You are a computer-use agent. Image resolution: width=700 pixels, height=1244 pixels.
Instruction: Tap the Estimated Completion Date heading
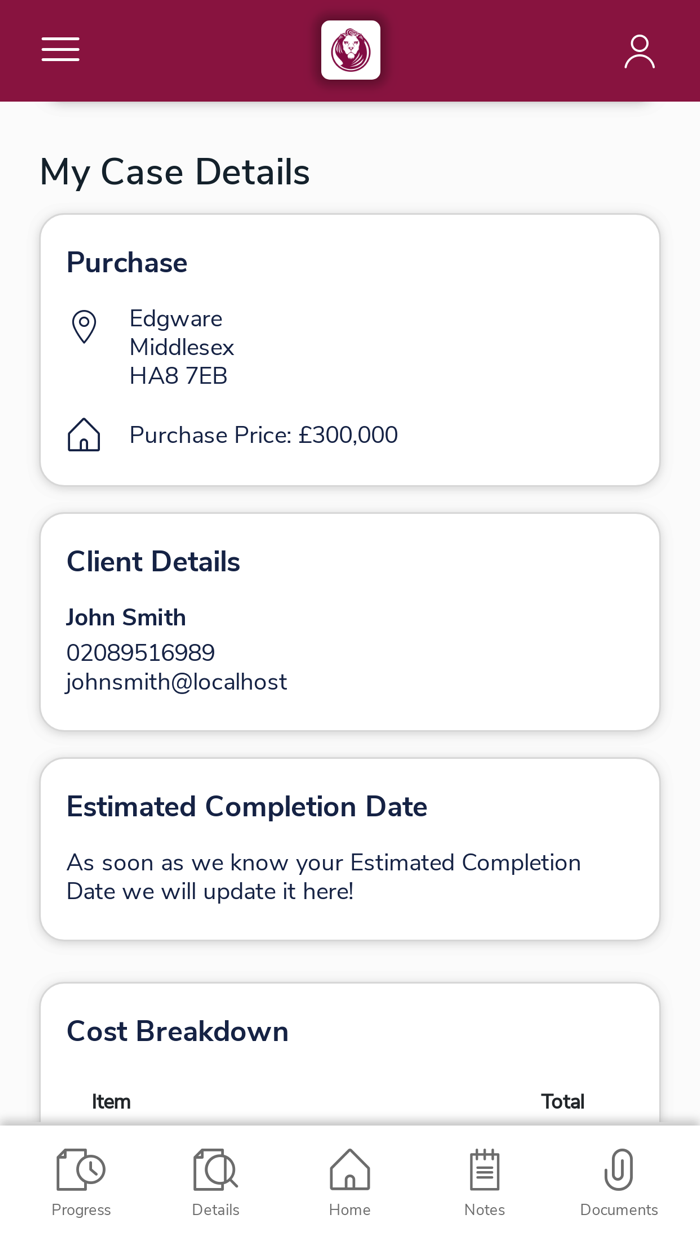click(x=247, y=806)
